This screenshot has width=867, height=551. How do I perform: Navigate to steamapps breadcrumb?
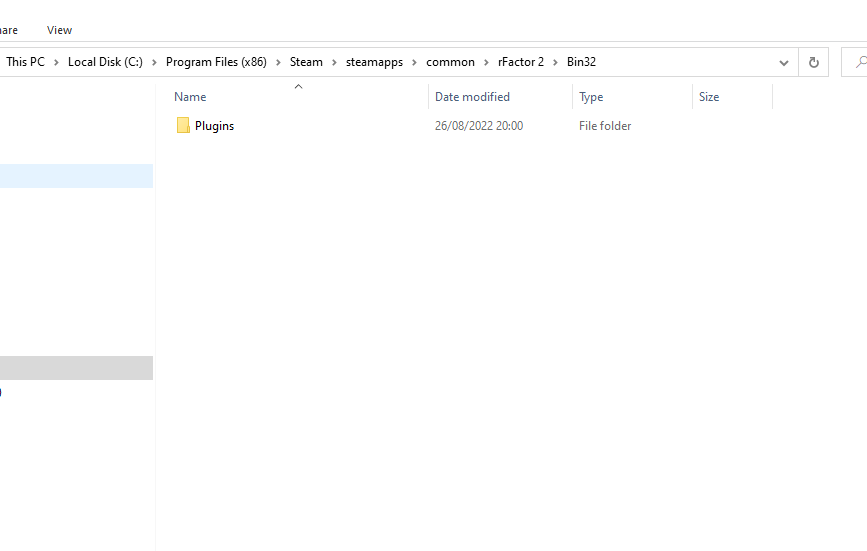(x=374, y=62)
